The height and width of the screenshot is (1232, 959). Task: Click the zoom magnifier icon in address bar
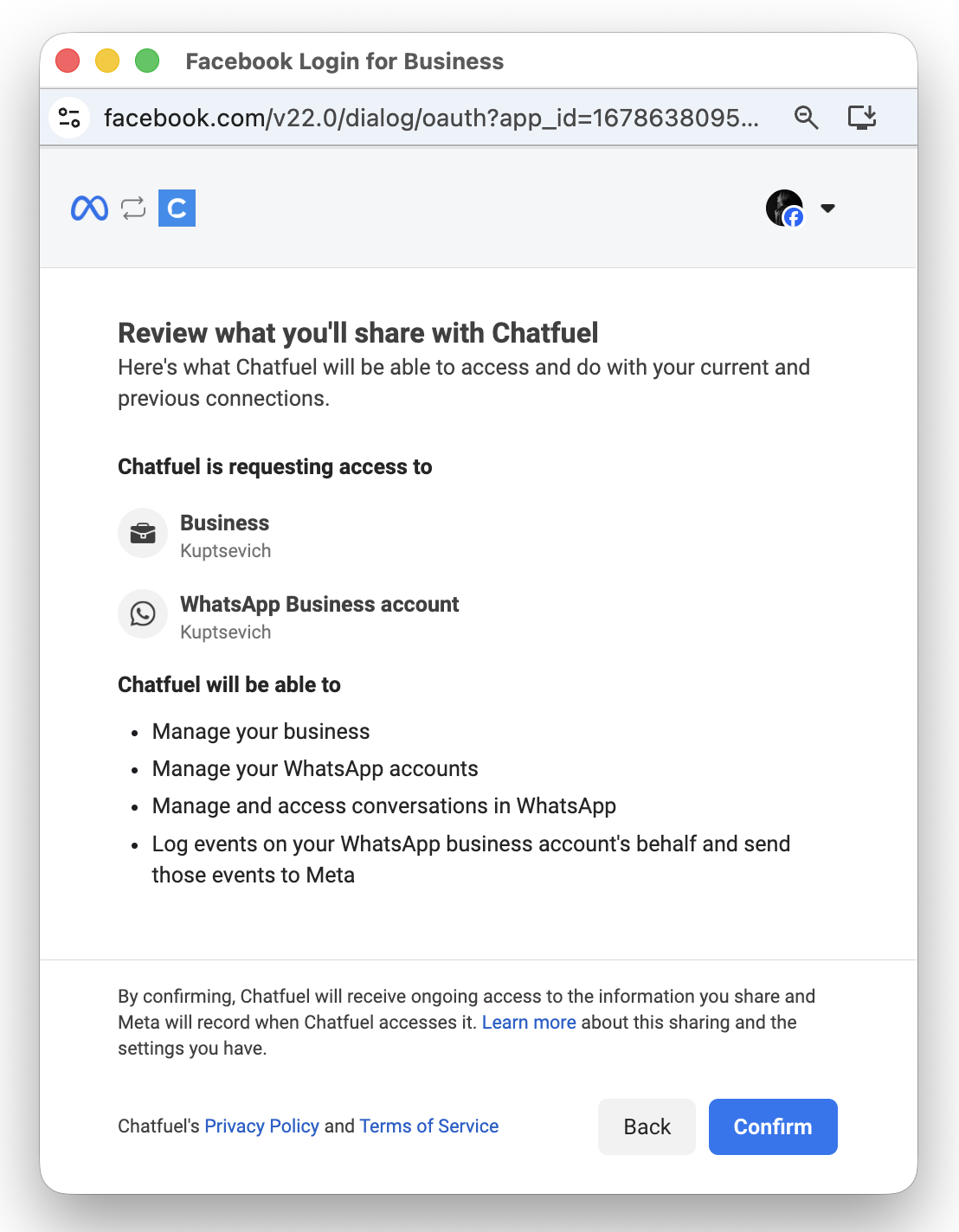pos(806,118)
